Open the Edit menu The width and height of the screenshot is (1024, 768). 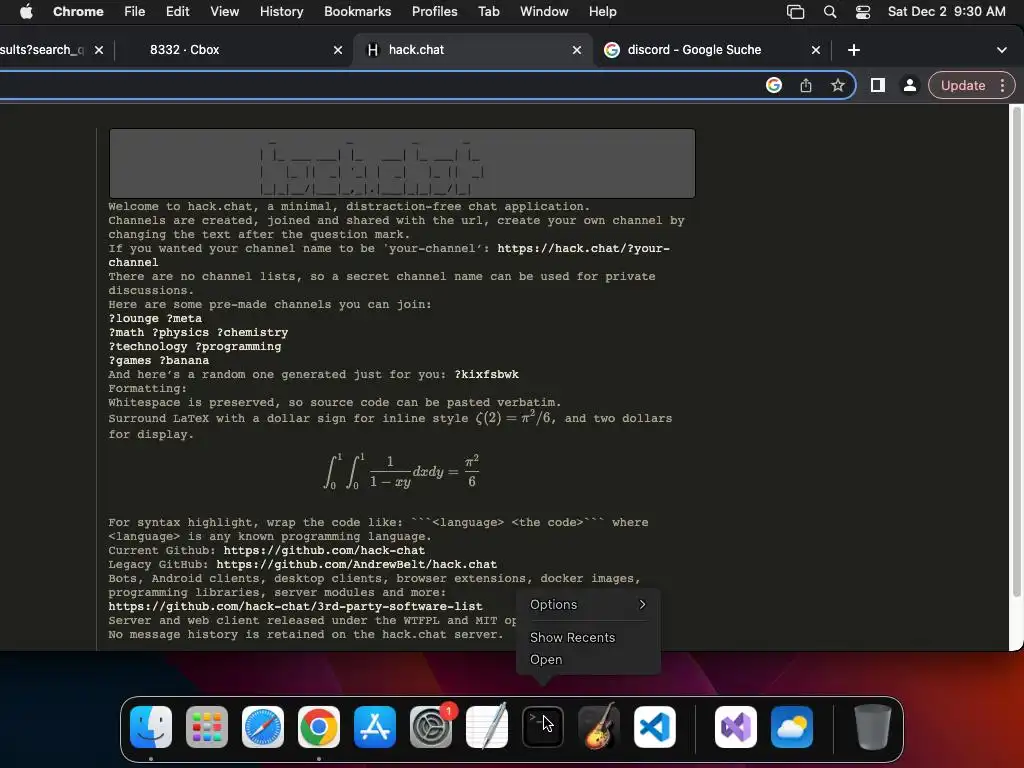177,12
